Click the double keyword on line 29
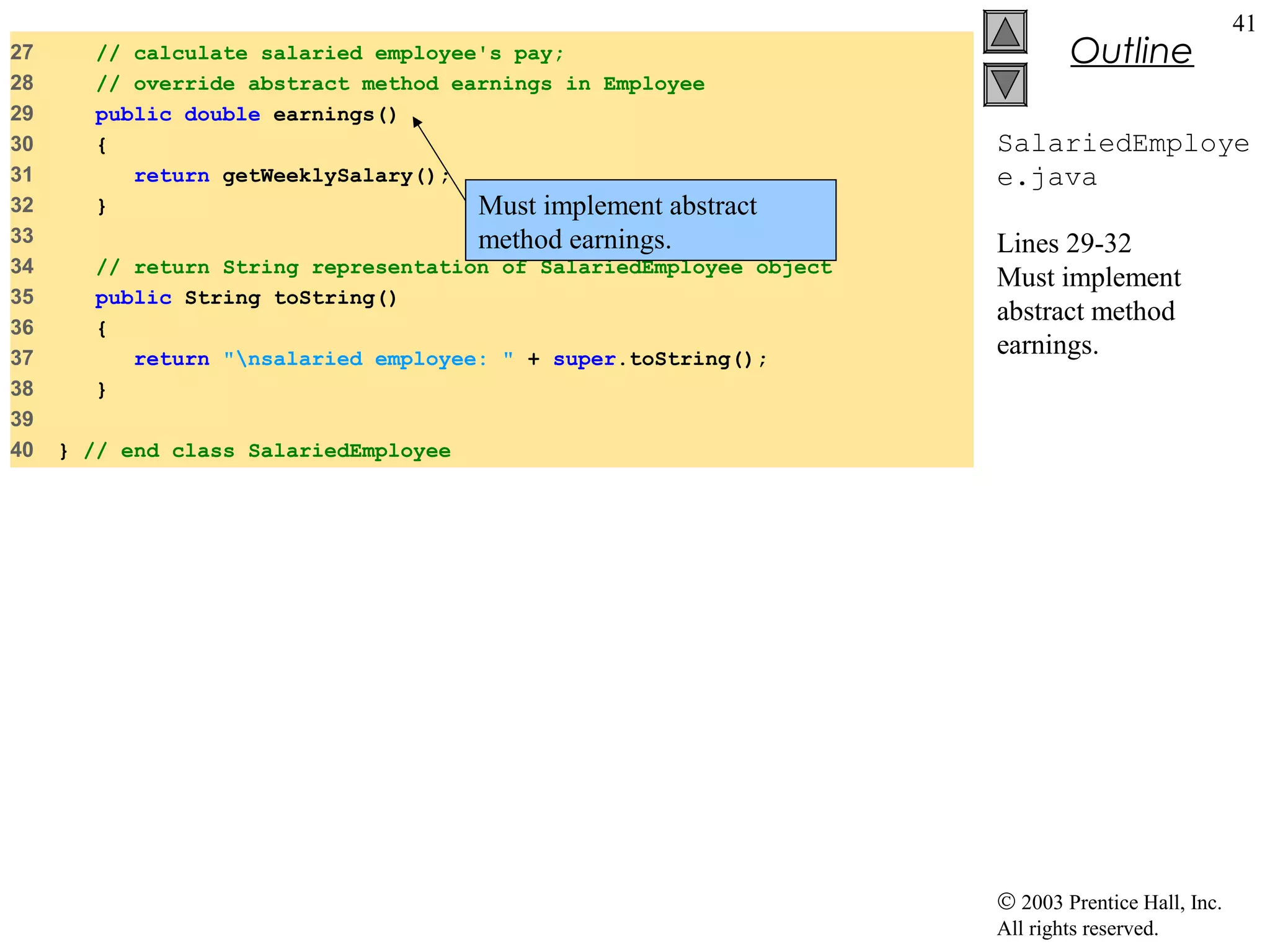Image resolution: width=1270 pixels, height=952 pixels. [x=222, y=115]
